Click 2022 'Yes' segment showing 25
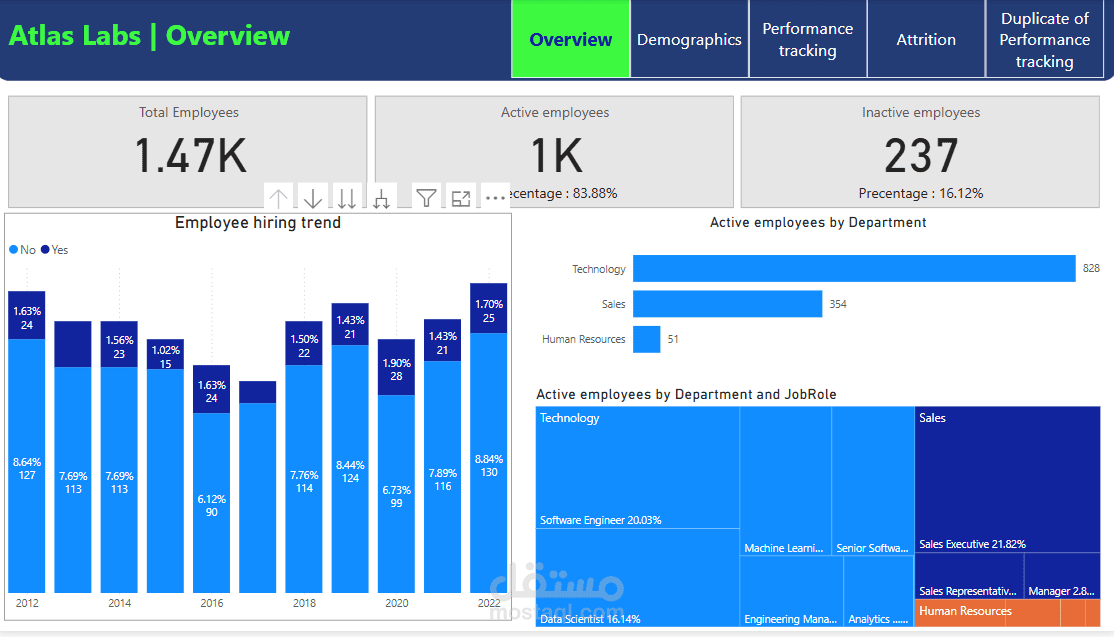This screenshot has width=1114, height=637. (489, 309)
